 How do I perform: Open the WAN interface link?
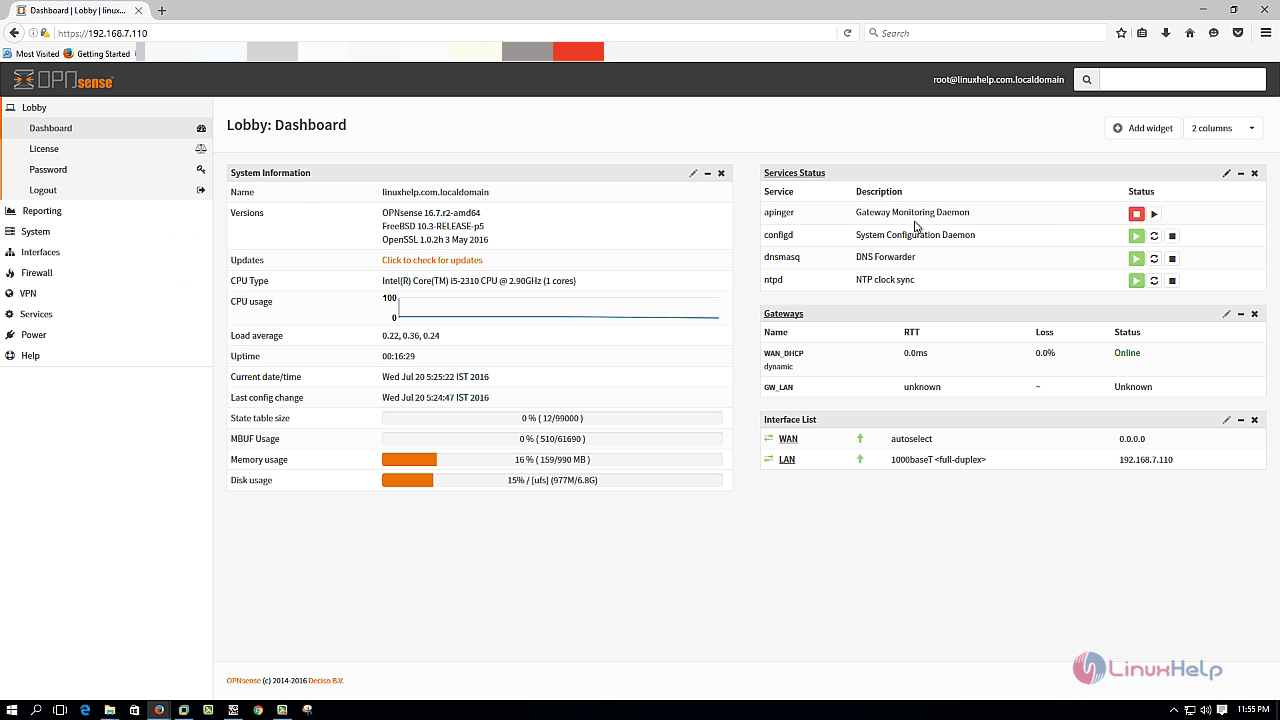[x=788, y=439]
